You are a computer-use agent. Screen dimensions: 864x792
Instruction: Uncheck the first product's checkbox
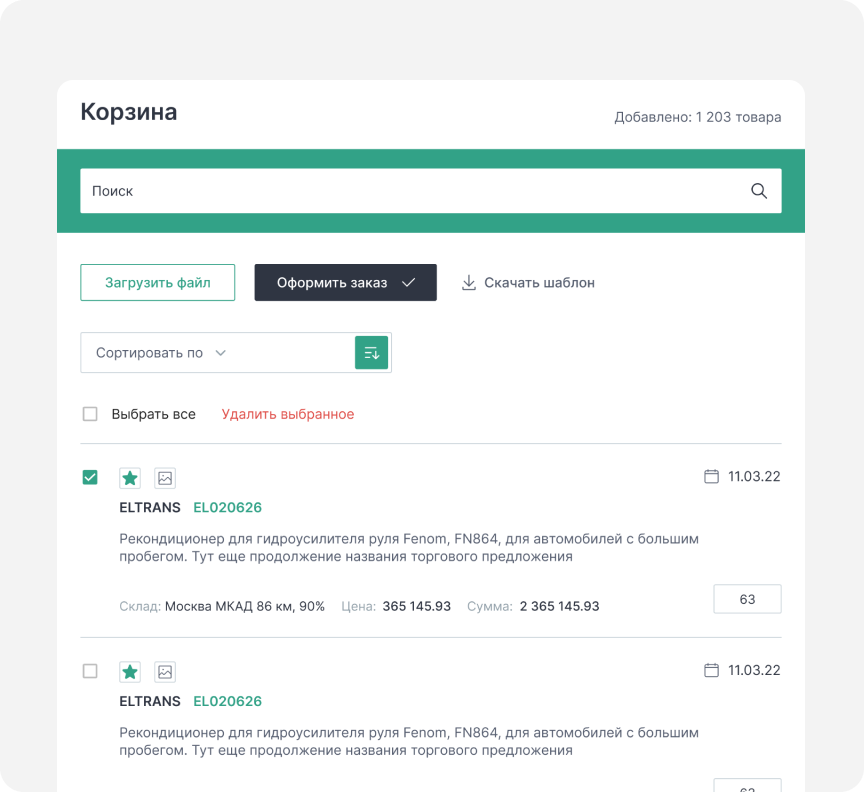pyautogui.click(x=90, y=478)
